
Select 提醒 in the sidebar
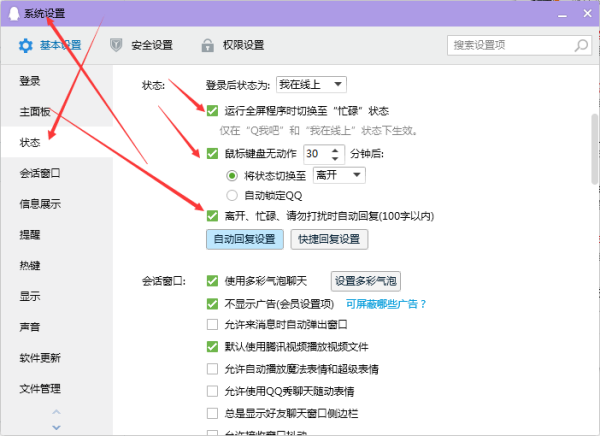(57, 235)
